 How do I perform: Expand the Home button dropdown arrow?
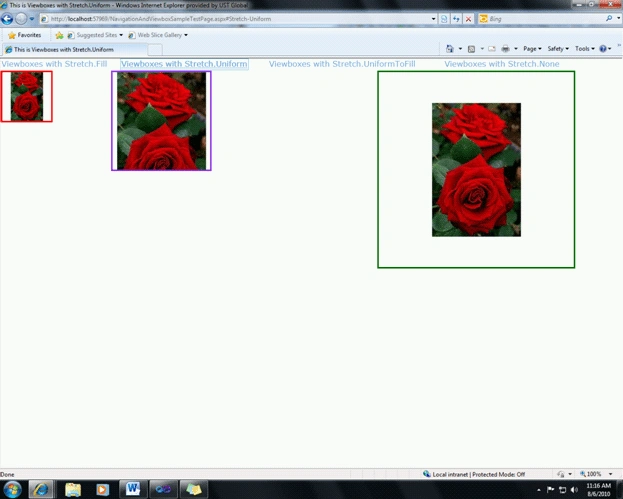point(460,48)
